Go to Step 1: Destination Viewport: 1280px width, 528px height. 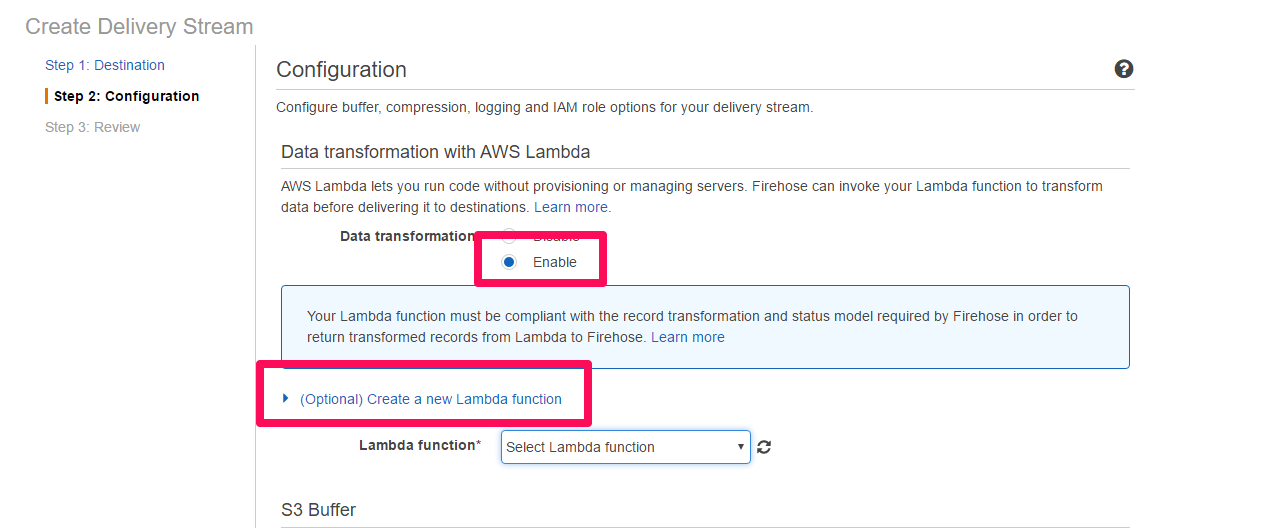click(105, 65)
